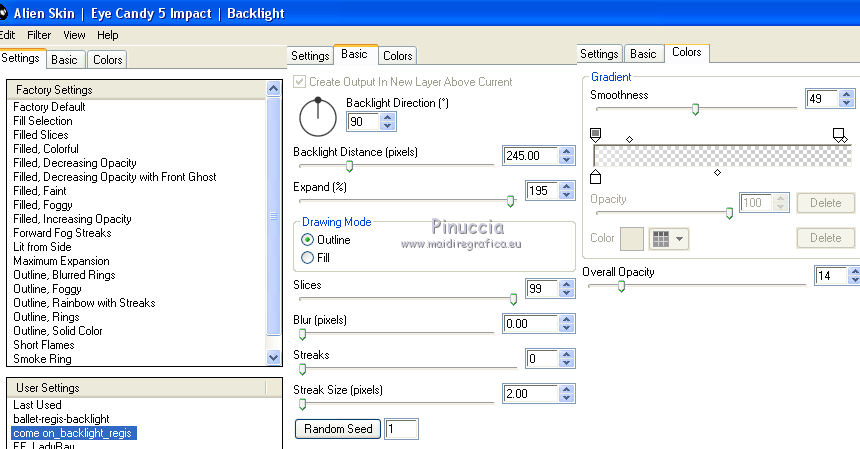
Task: Click the lower gradient midpoint diamond
Action: (x=717, y=172)
